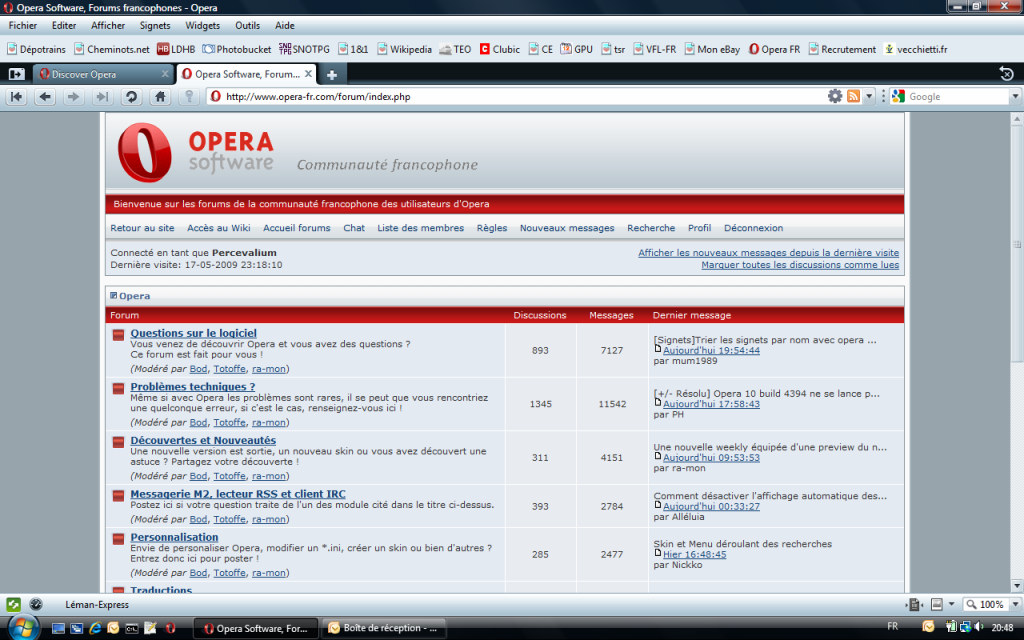Launch Internet Explorer from Quick Launch
The height and width of the screenshot is (640, 1024).
click(95, 628)
